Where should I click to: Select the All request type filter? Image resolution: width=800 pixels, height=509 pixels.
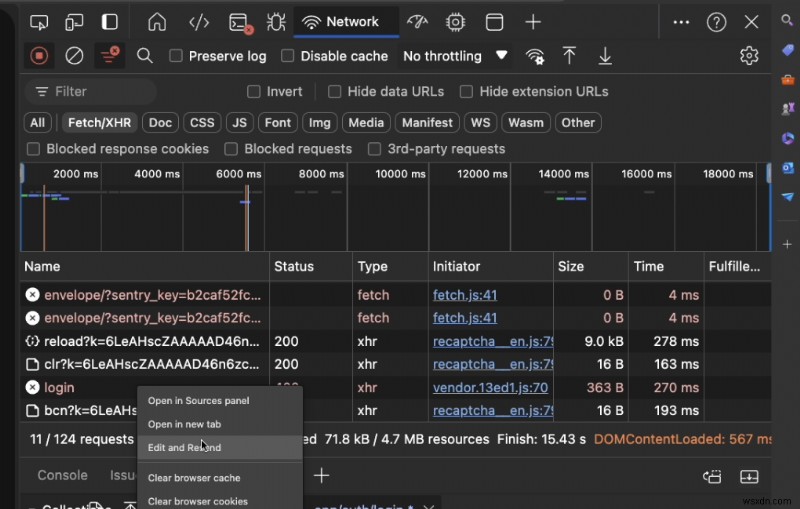coord(37,123)
